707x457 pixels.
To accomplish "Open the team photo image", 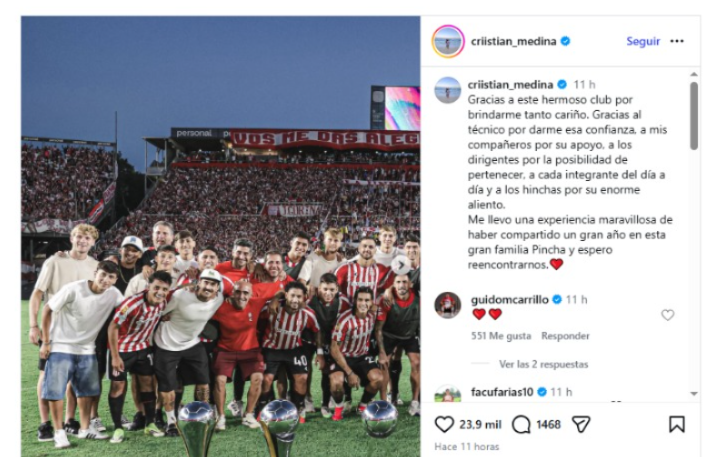I will [220, 237].
